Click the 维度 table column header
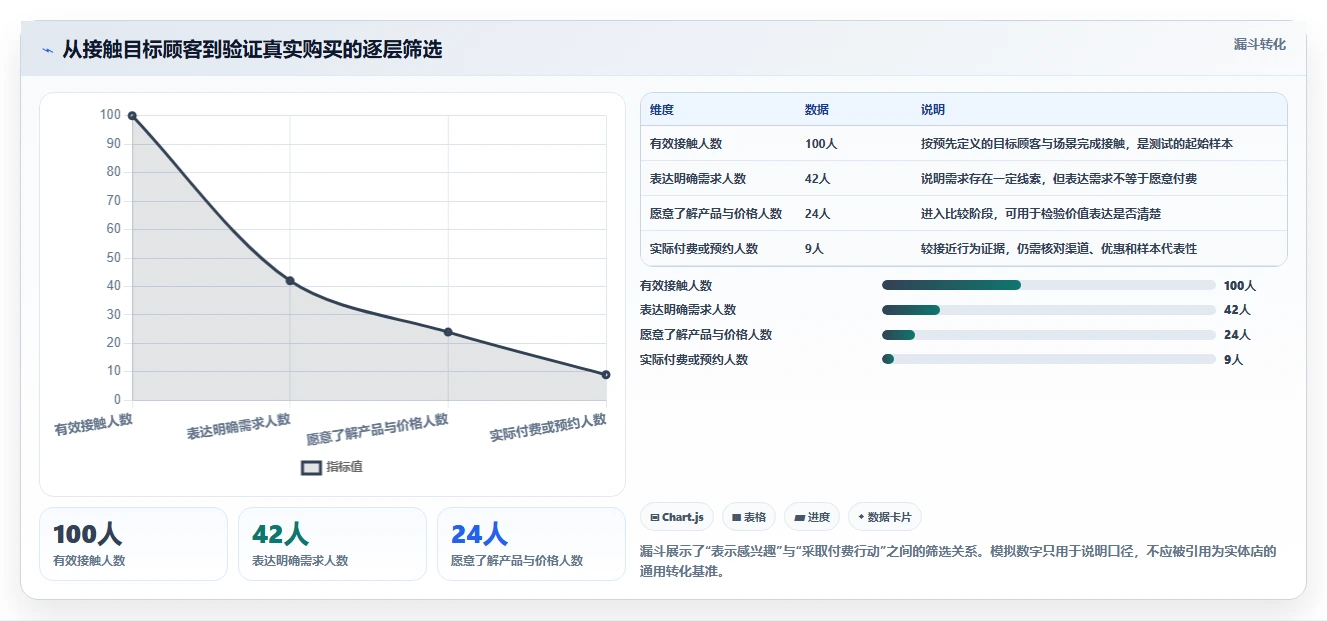Screen dimensions: 1327x621 pyautogui.click(x=662, y=110)
